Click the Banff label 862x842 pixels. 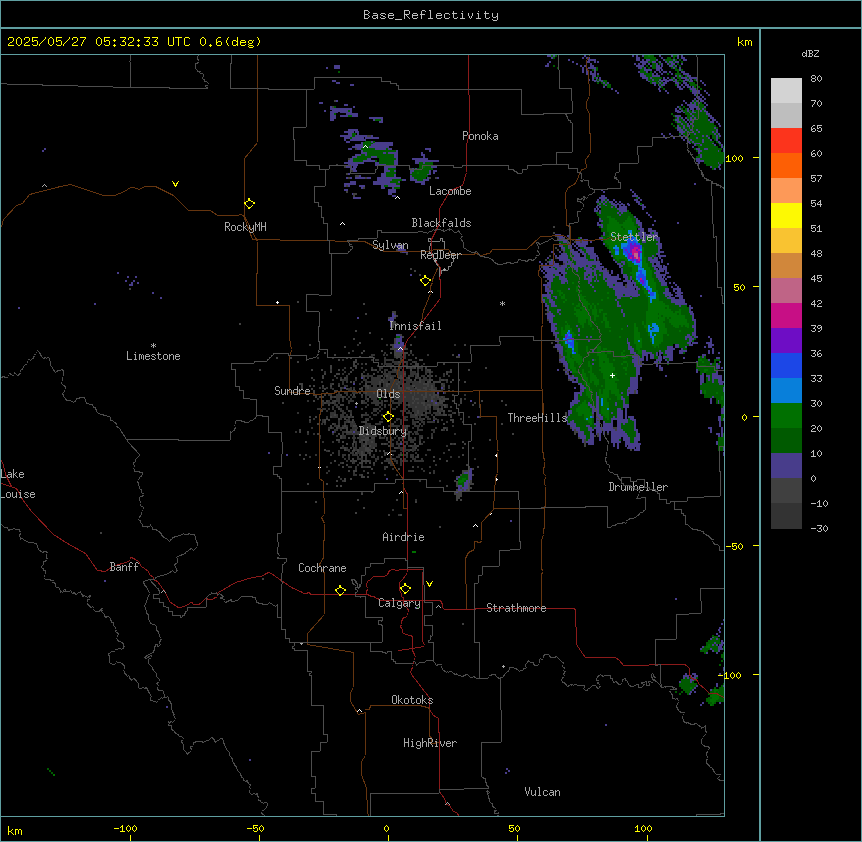(x=124, y=567)
